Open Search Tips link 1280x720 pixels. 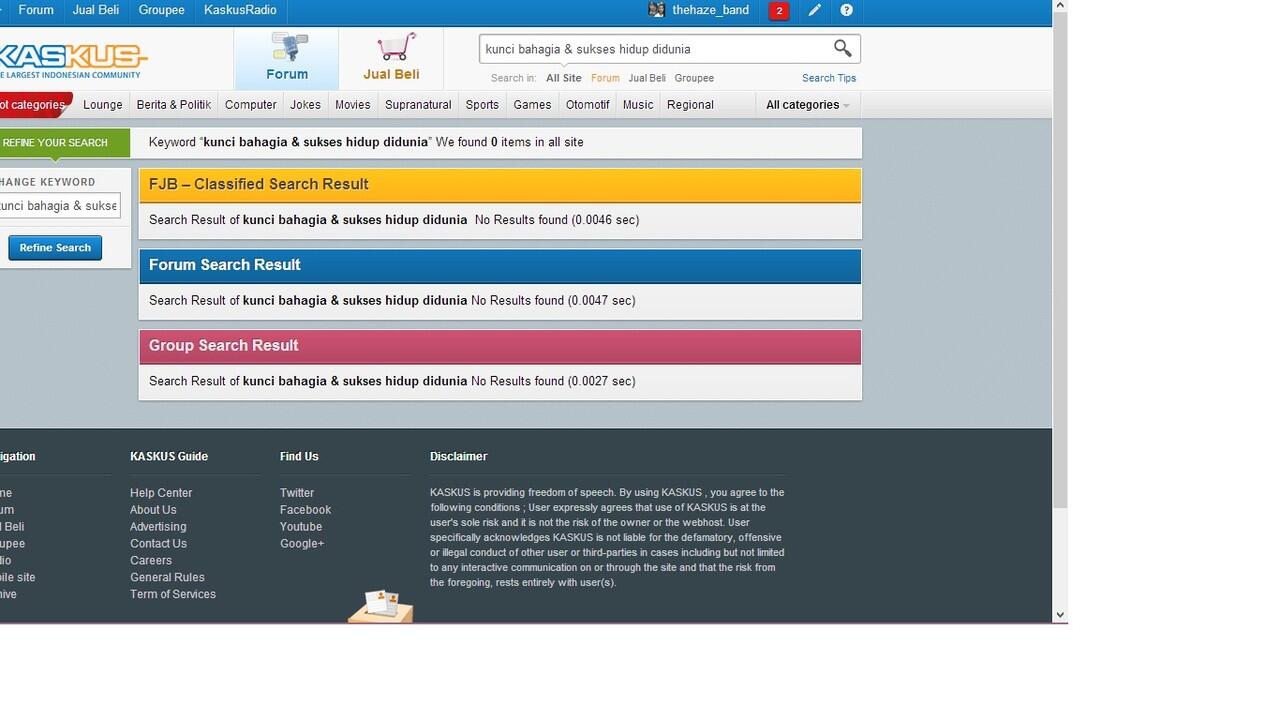coord(829,78)
